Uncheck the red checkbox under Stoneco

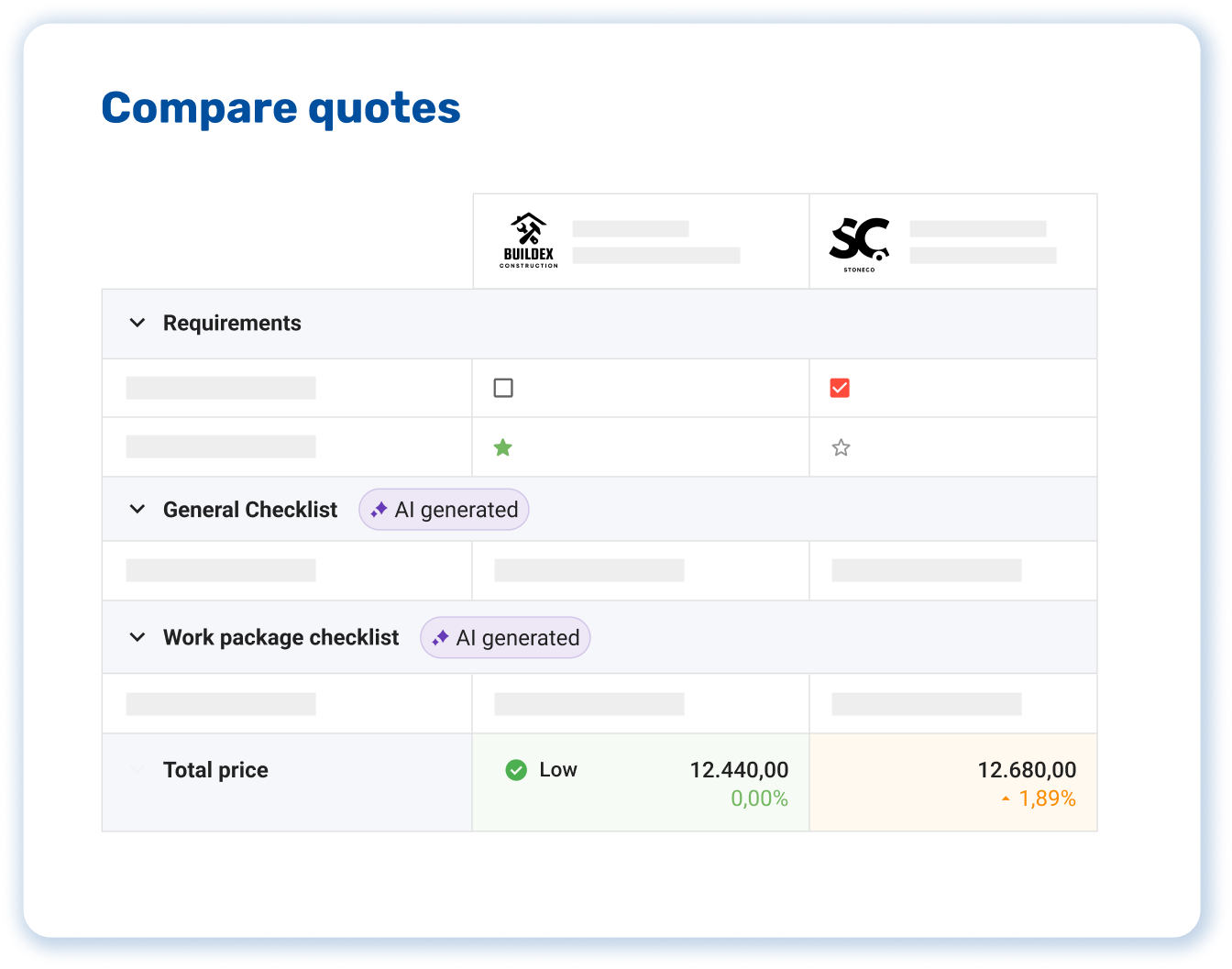[x=840, y=388]
